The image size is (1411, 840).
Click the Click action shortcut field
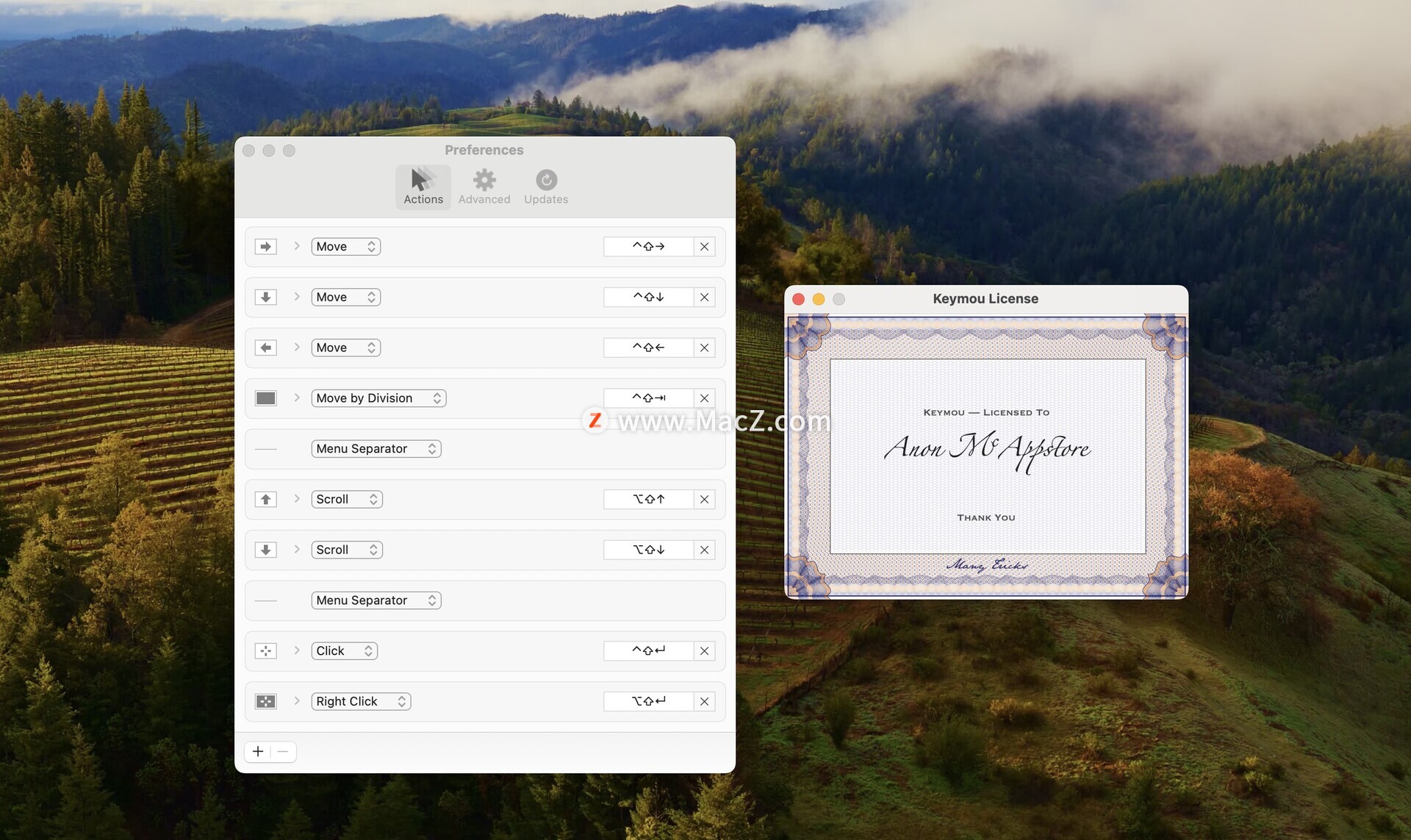coord(648,651)
